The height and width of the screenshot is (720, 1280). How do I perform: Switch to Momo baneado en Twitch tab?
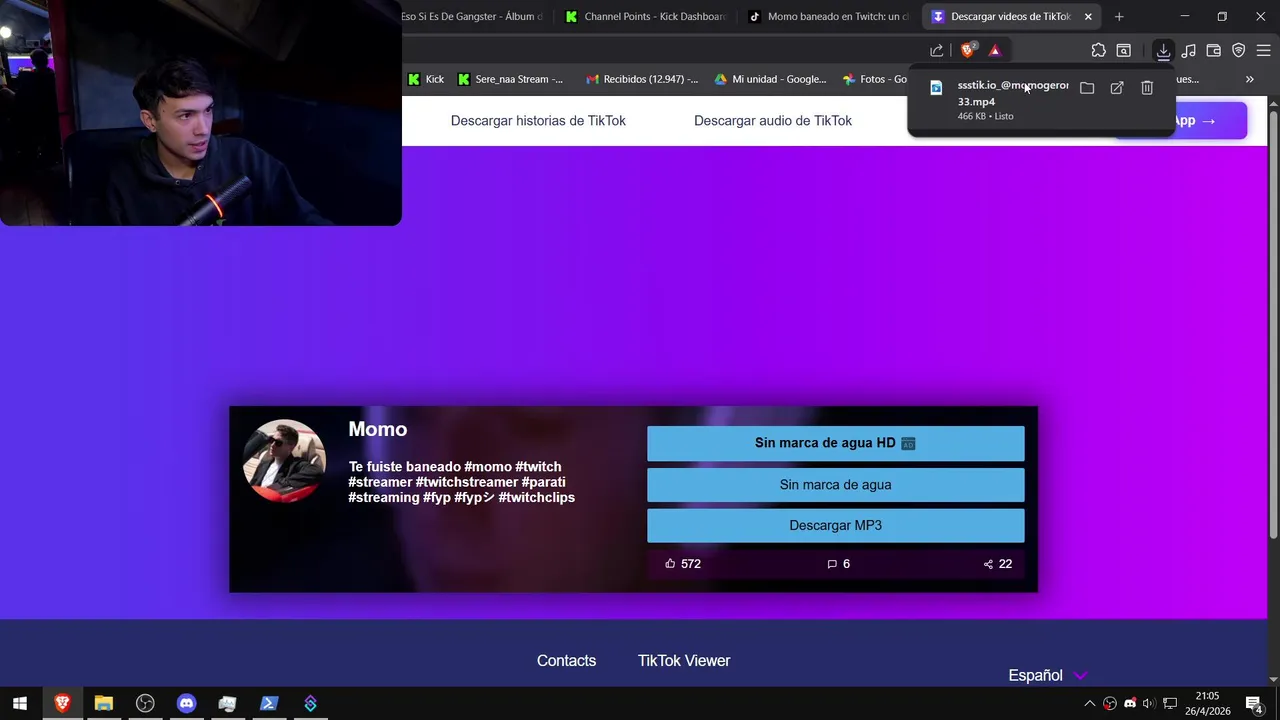tap(830, 16)
